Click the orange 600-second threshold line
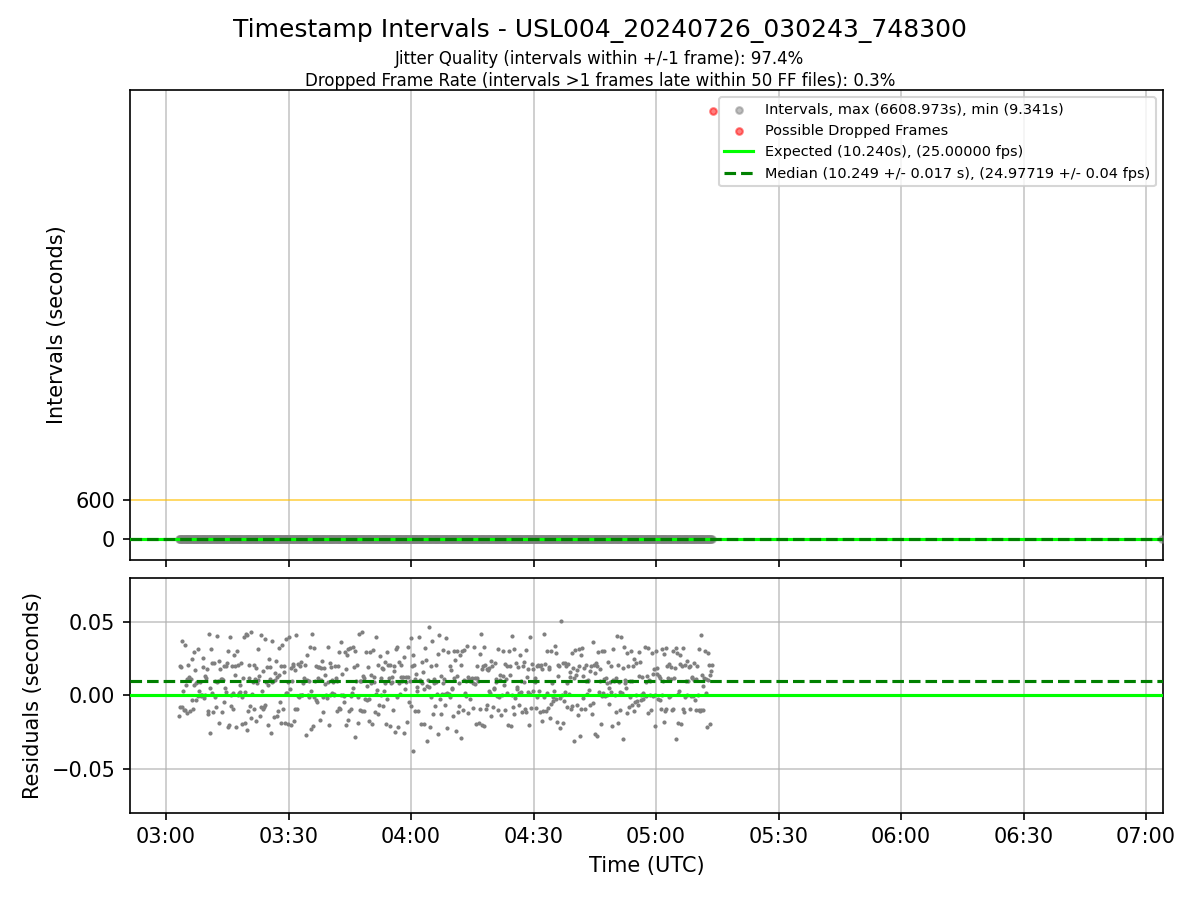This screenshot has width=1200, height=900. pos(646,500)
